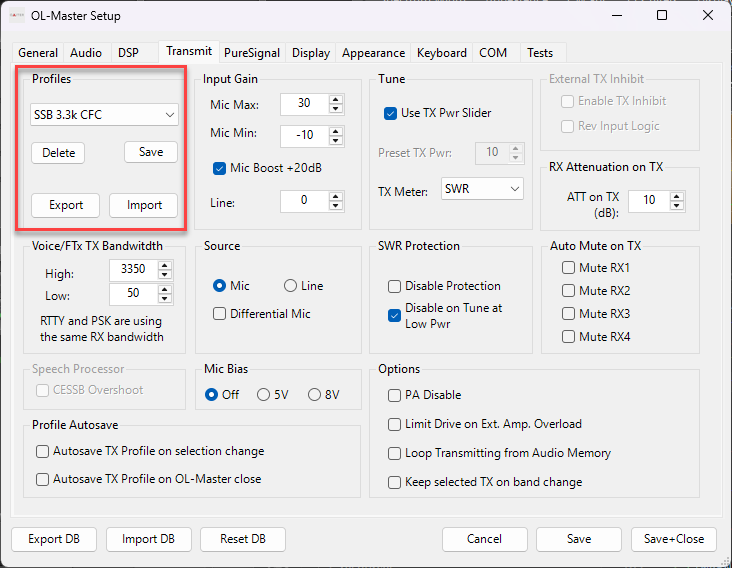This screenshot has width=732, height=568.
Task: Select the PureSignal tab
Action: click(x=252, y=53)
